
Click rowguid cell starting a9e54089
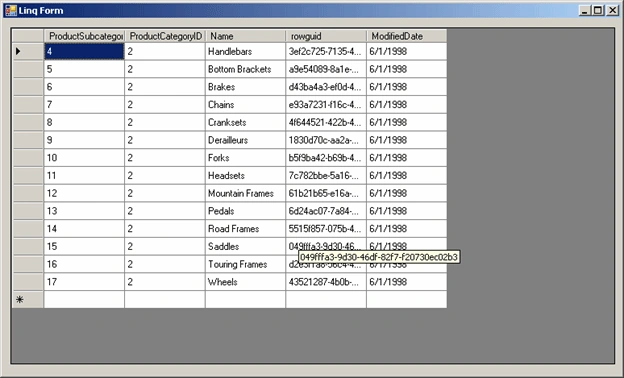326,69
